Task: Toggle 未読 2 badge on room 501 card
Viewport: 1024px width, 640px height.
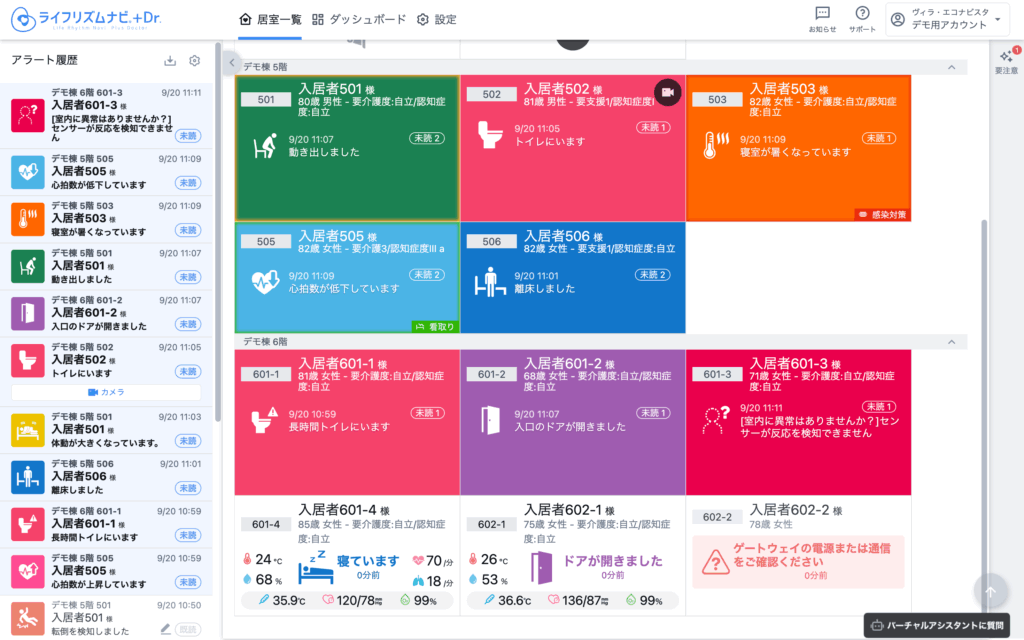Action: (x=427, y=138)
